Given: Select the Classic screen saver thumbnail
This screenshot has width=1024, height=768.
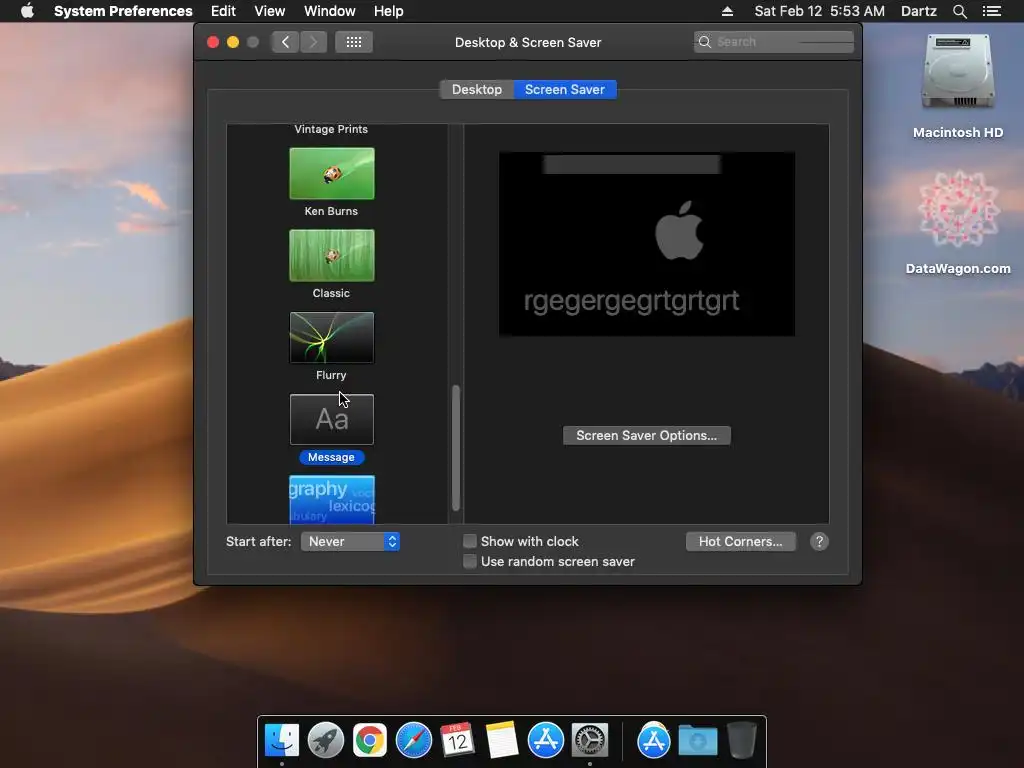Looking at the screenshot, I should (x=332, y=255).
